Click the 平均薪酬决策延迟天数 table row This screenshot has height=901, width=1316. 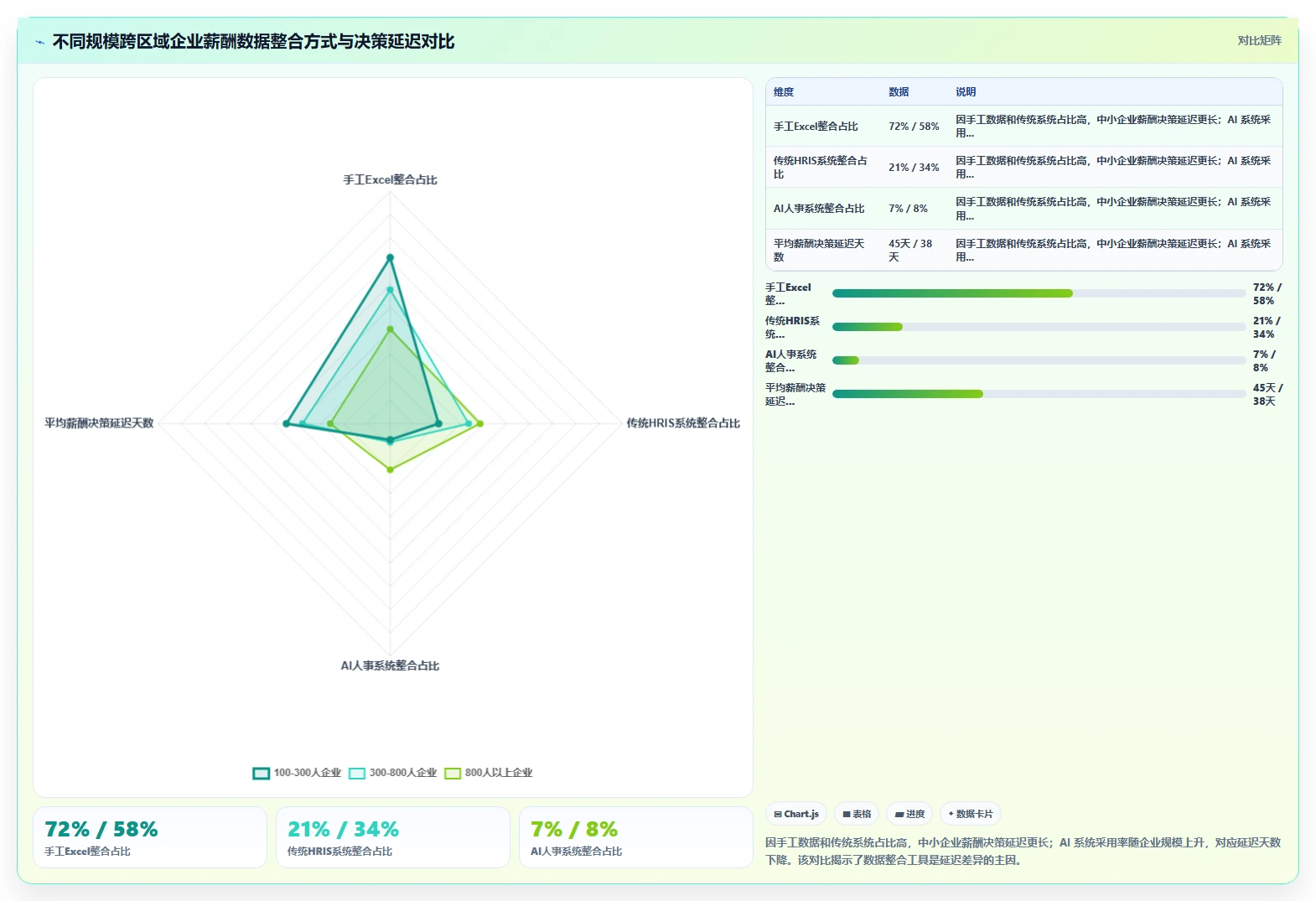1023,250
